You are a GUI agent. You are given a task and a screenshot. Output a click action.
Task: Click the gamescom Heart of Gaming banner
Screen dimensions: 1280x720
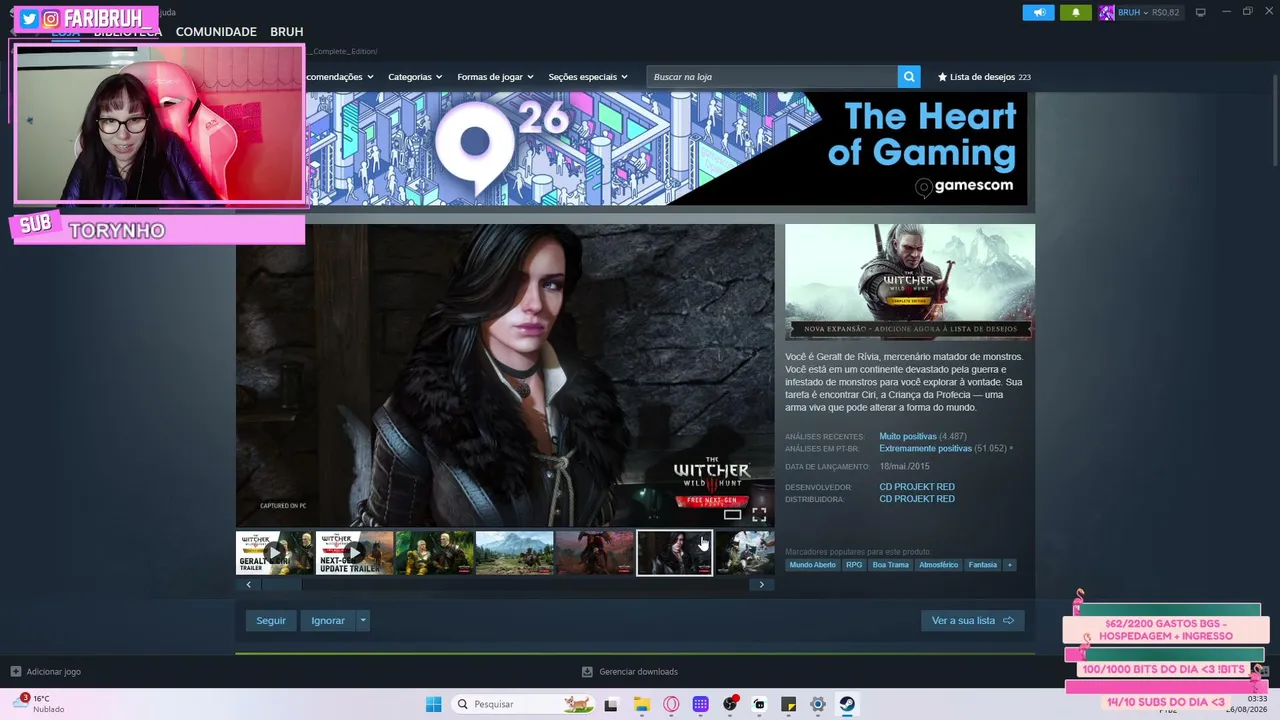coord(667,149)
